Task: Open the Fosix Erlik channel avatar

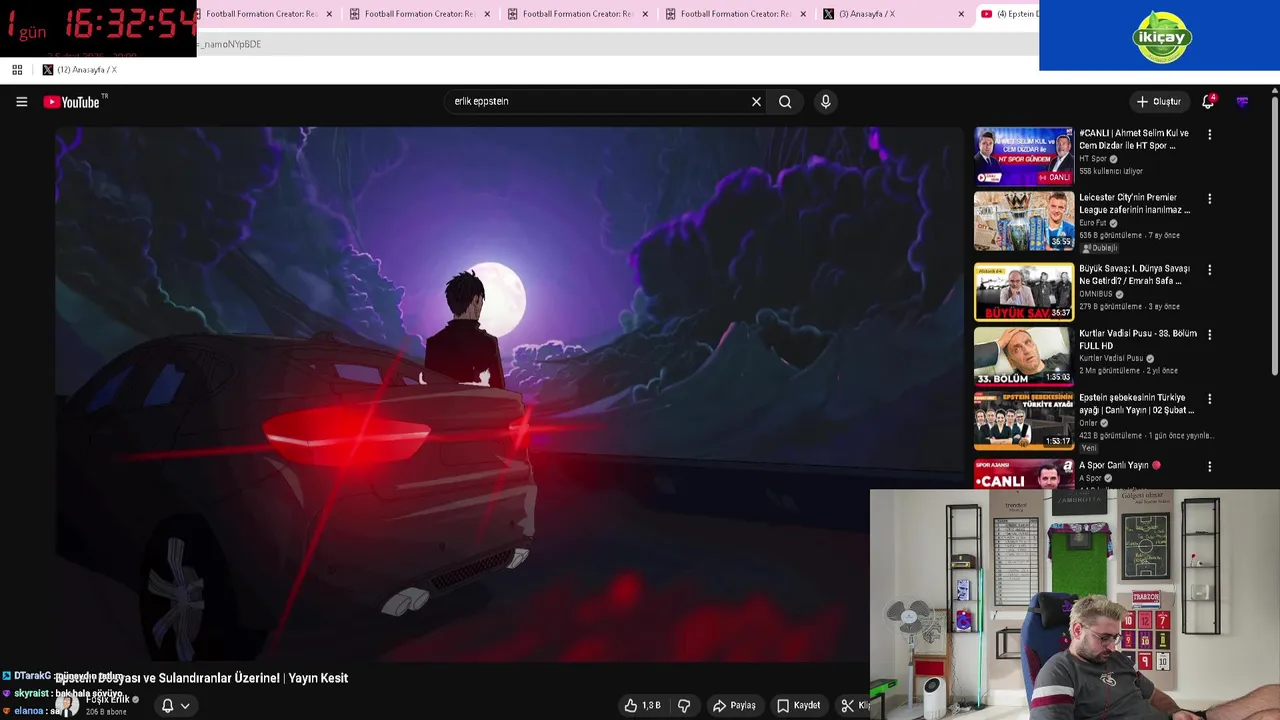Action: 67,705
